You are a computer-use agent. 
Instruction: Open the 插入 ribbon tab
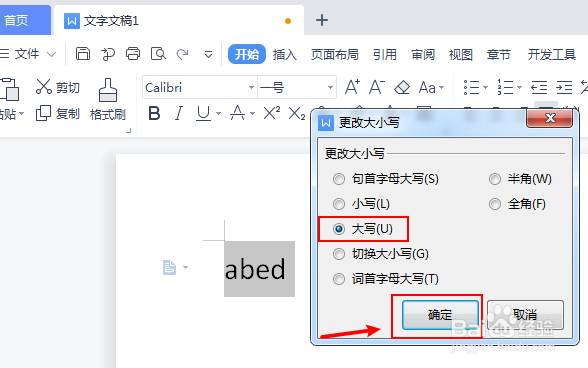[x=285, y=55]
